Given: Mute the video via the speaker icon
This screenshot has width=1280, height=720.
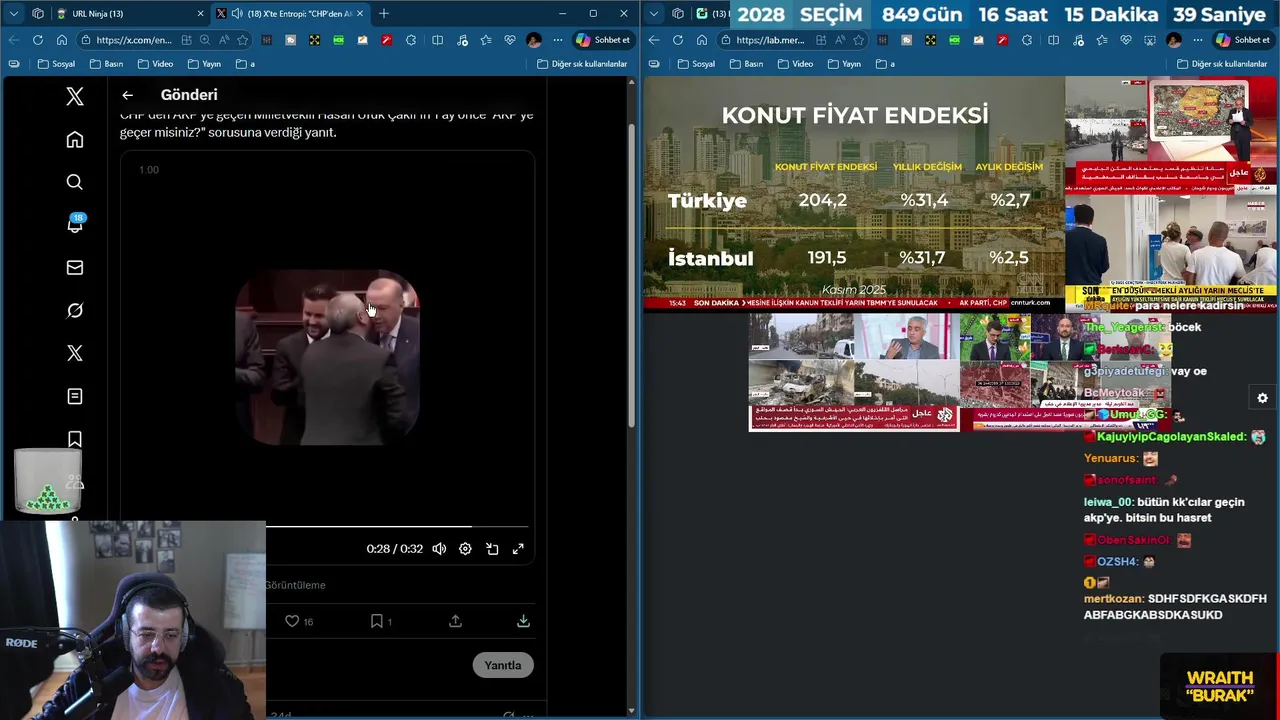Looking at the screenshot, I should click(439, 549).
